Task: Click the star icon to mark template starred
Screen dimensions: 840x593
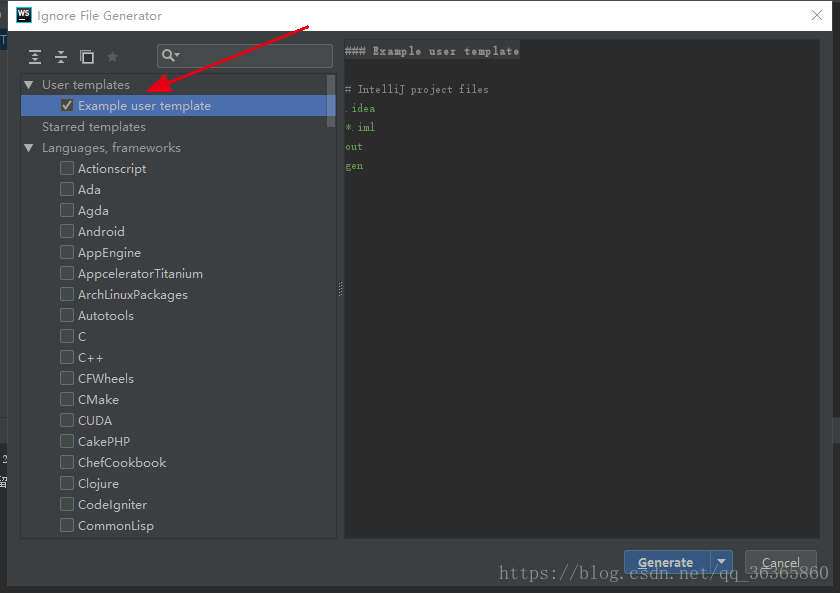Action: pos(112,57)
